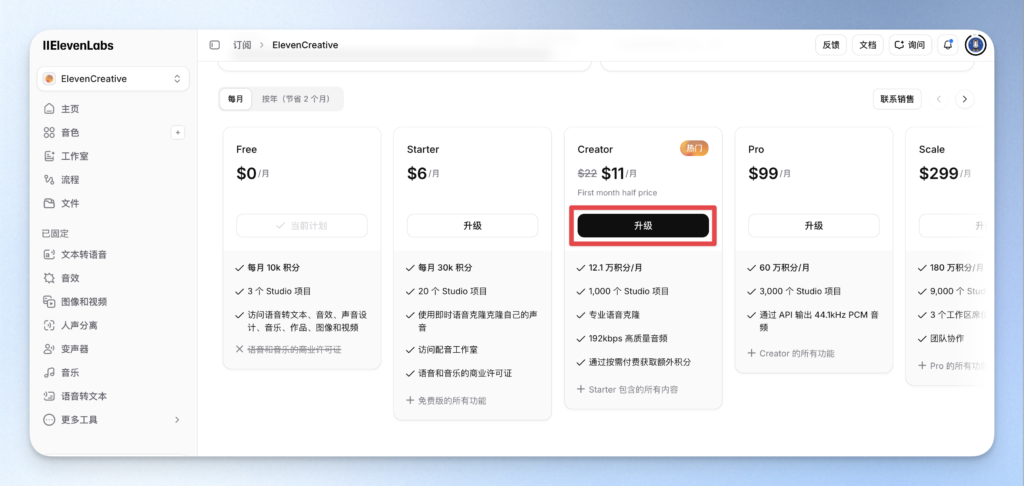The image size is (1024, 486).
Task: Open the user profile avatar
Action: (x=975, y=45)
